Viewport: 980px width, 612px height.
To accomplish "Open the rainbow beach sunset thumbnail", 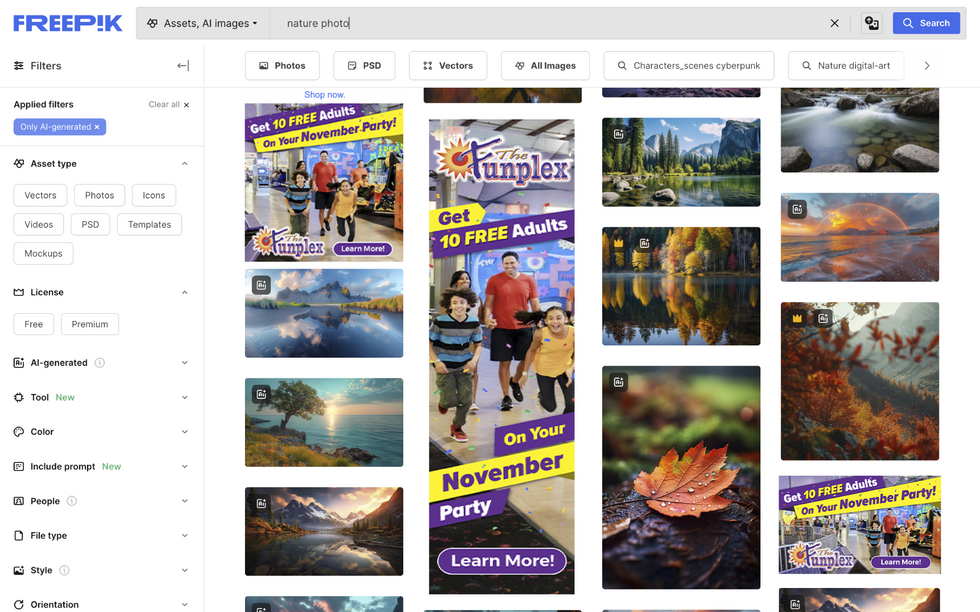I will (860, 238).
